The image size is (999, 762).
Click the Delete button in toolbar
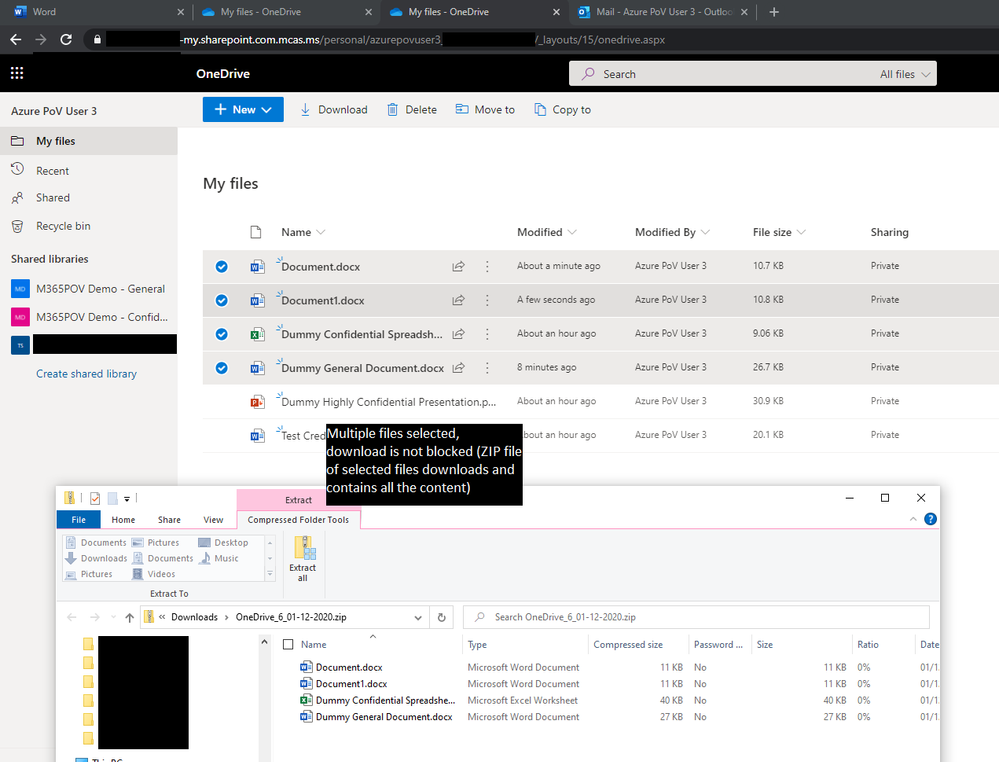pos(412,110)
